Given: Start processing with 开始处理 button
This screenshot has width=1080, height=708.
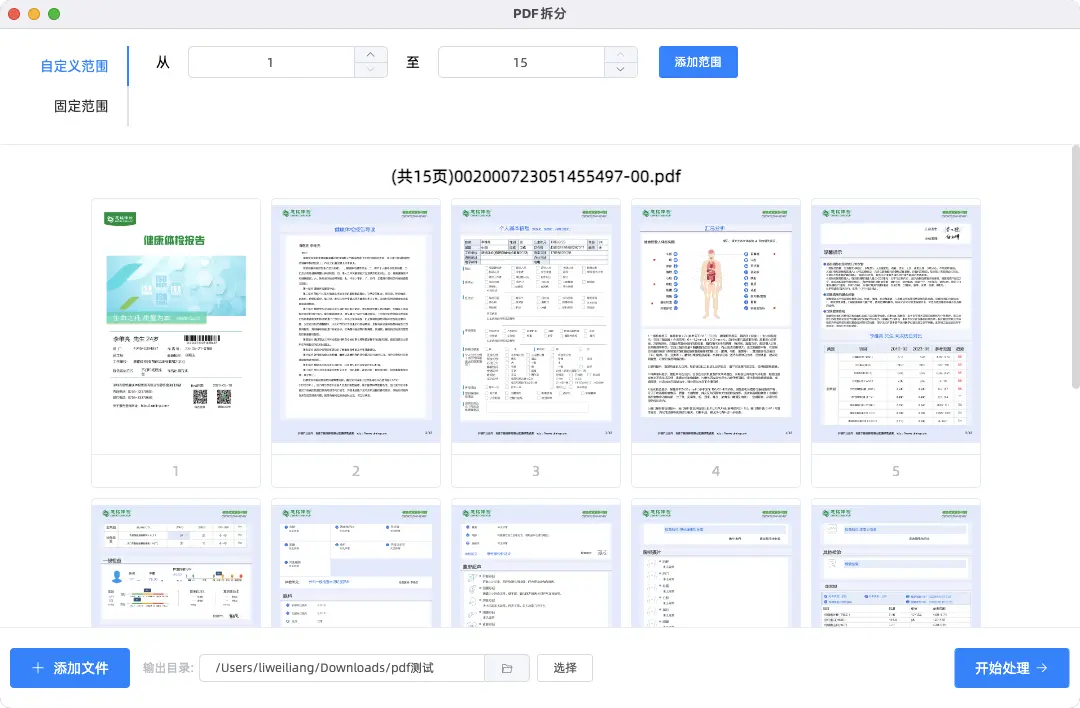Looking at the screenshot, I should pyautogui.click(x=1011, y=668).
